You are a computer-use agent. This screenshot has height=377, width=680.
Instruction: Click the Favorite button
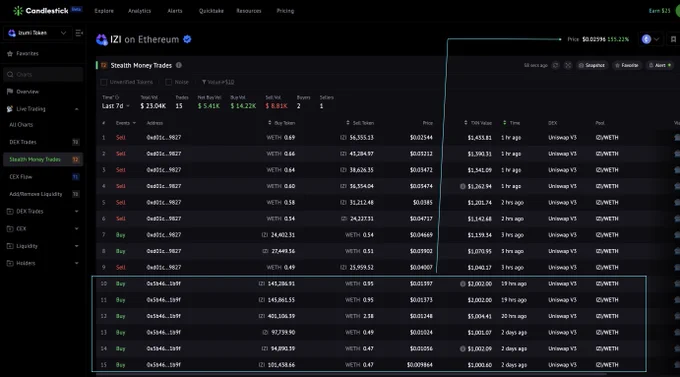pyautogui.click(x=627, y=65)
